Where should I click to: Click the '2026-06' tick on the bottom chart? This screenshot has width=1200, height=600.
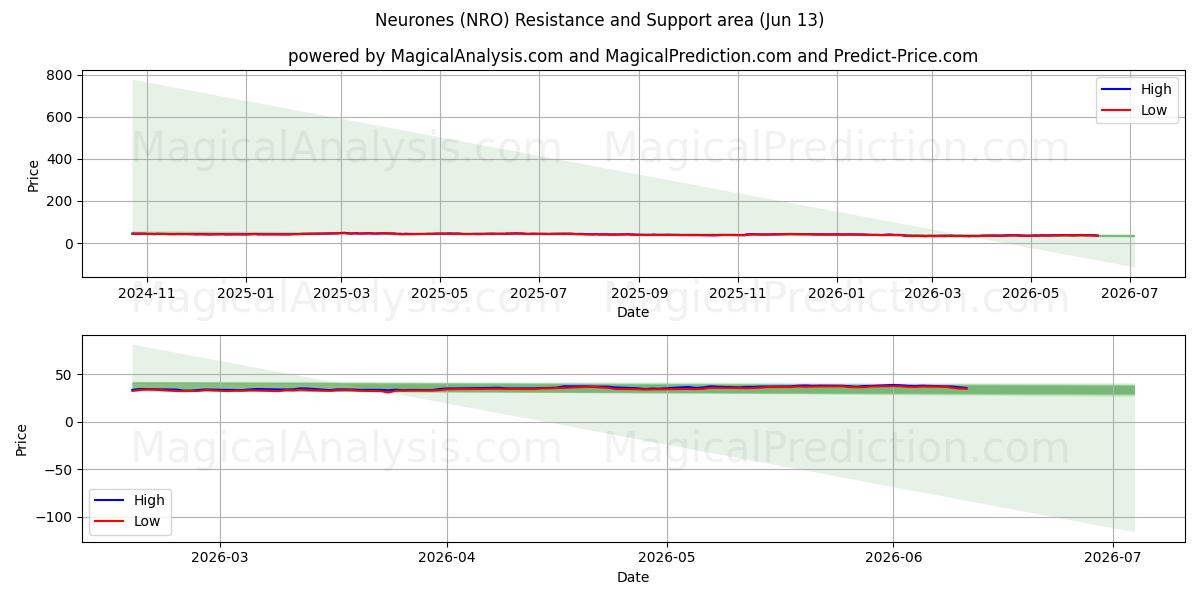893,558
